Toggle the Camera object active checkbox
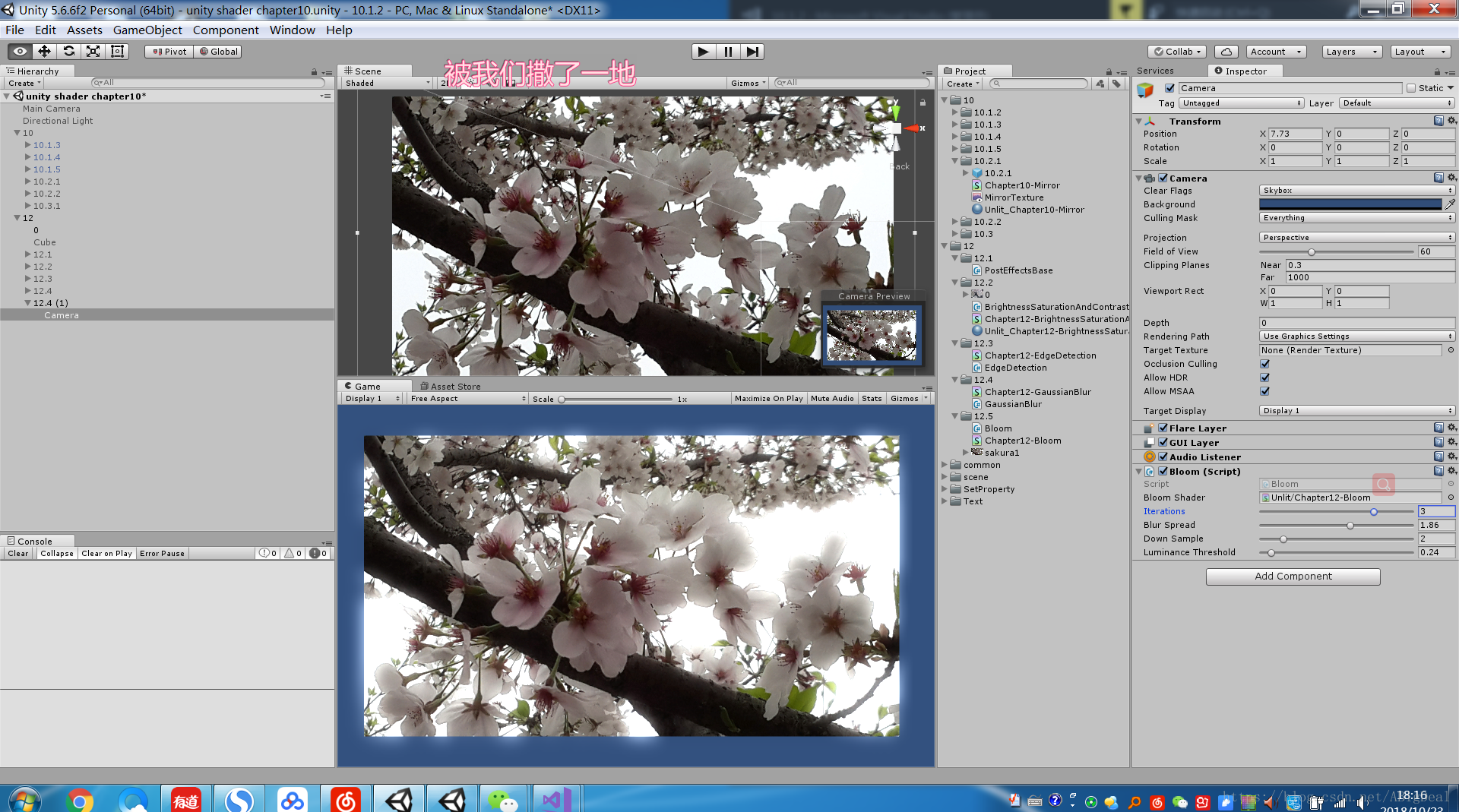 coord(1169,88)
